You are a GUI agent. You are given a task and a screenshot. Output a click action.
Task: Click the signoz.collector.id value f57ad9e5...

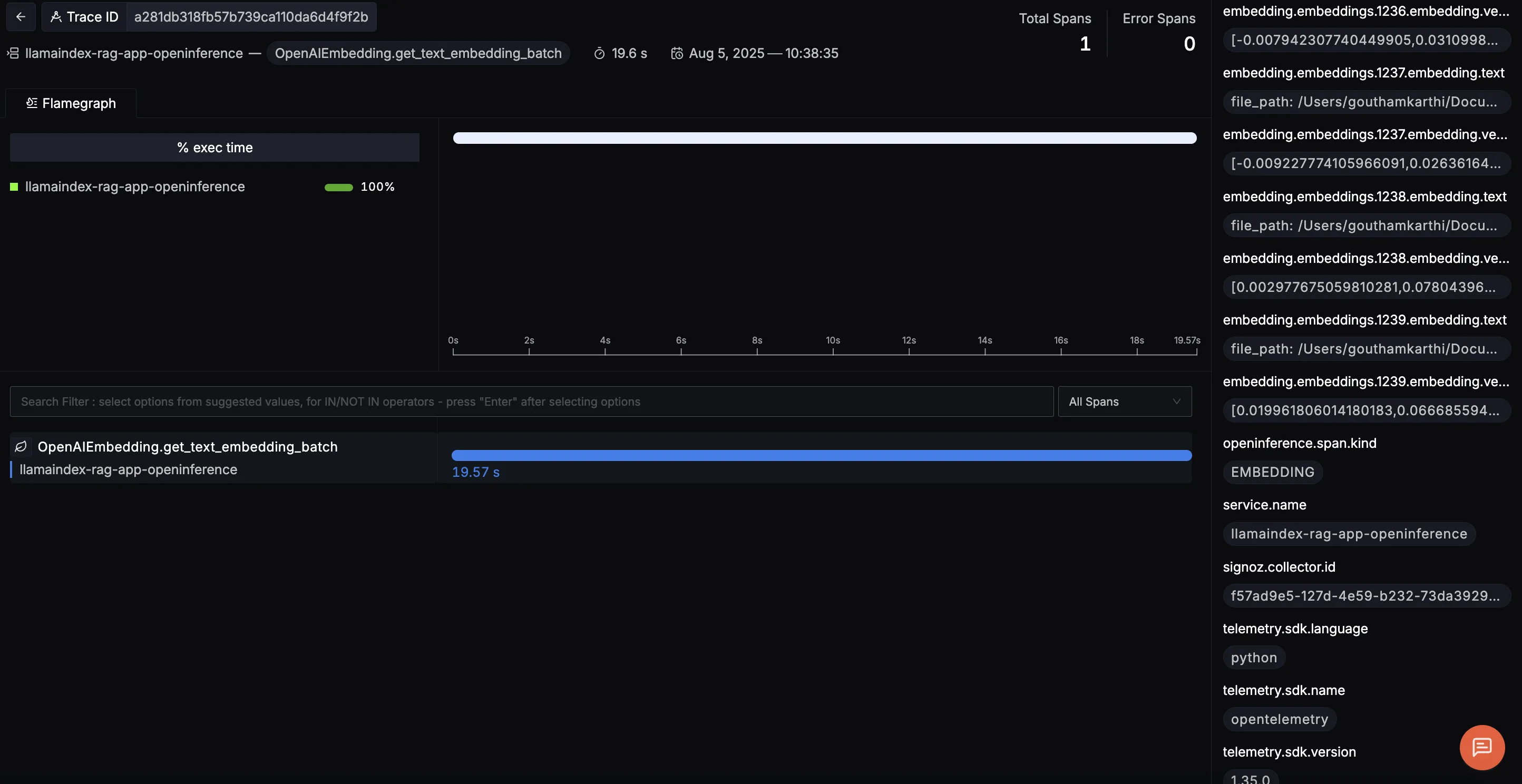pyautogui.click(x=1366, y=595)
